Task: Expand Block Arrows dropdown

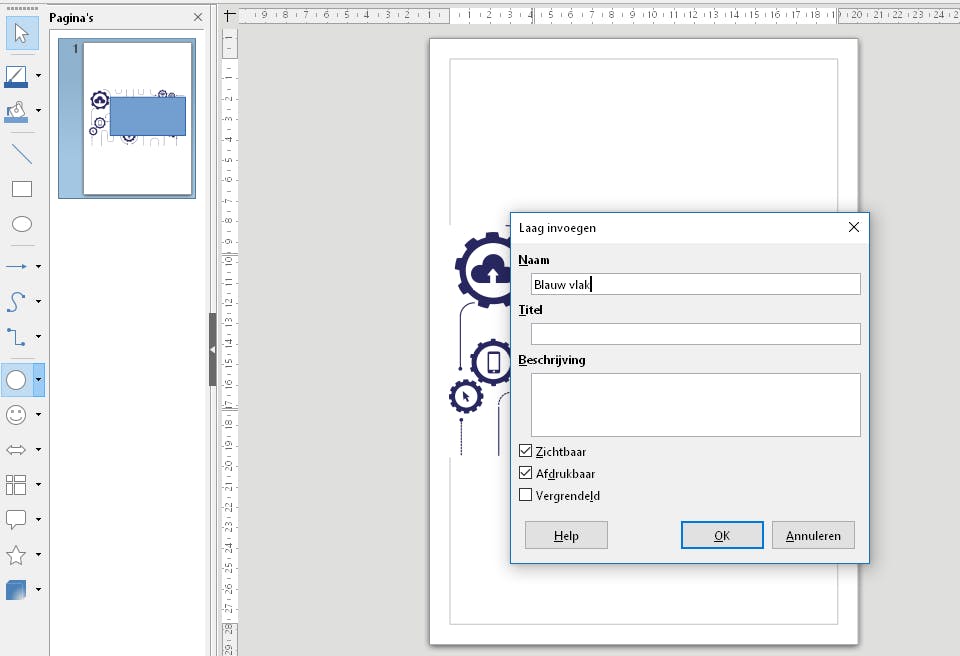Action: point(39,450)
